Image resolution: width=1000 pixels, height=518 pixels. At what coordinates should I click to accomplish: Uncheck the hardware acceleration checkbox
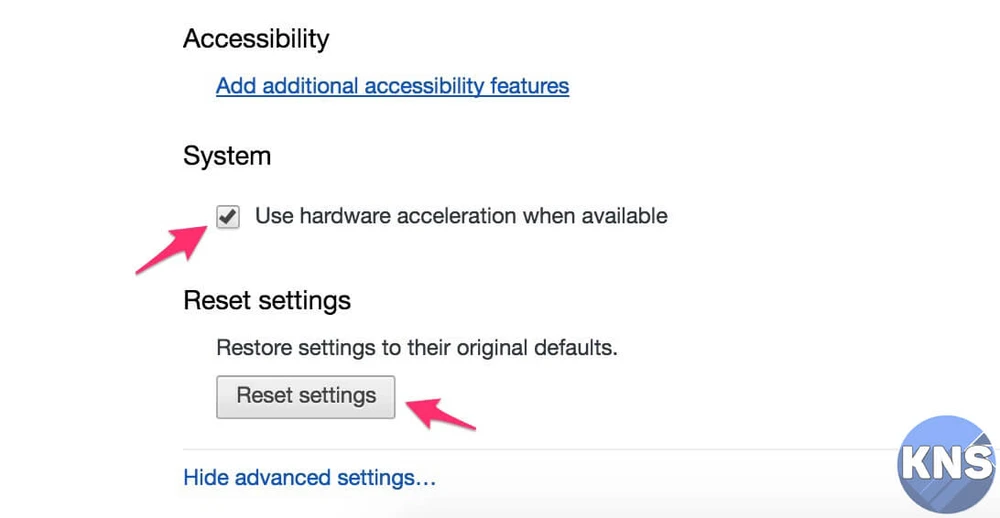coord(228,216)
